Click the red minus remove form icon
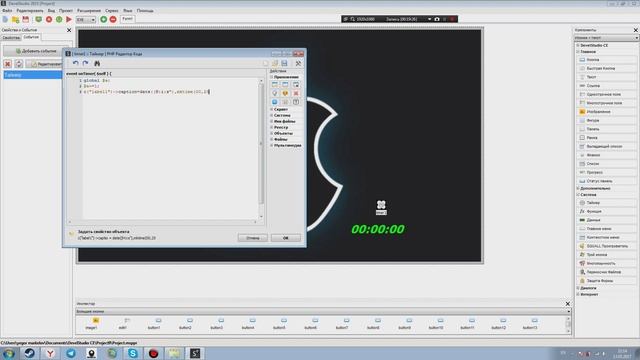The height and width of the screenshot is (360, 640). click(x=113, y=19)
